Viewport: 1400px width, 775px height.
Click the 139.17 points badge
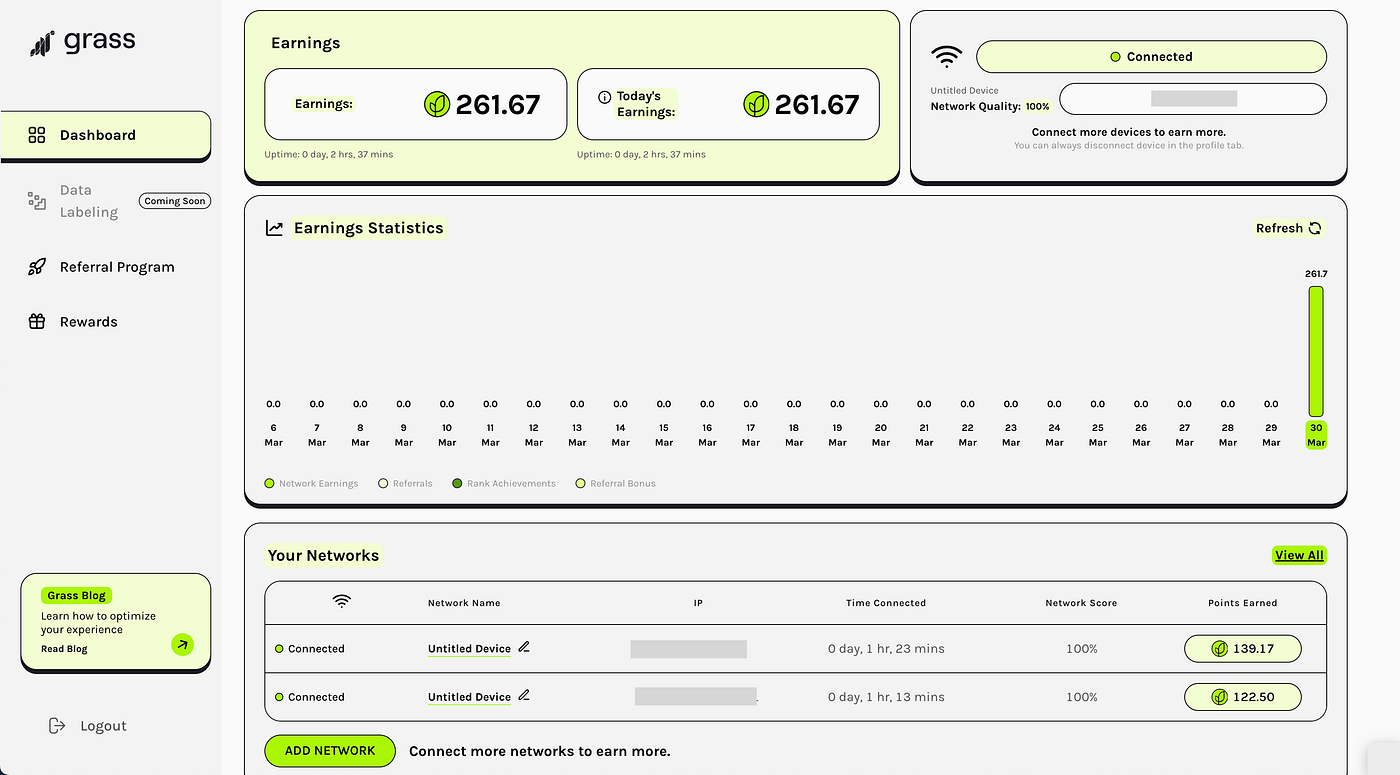pyautogui.click(x=1243, y=649)
